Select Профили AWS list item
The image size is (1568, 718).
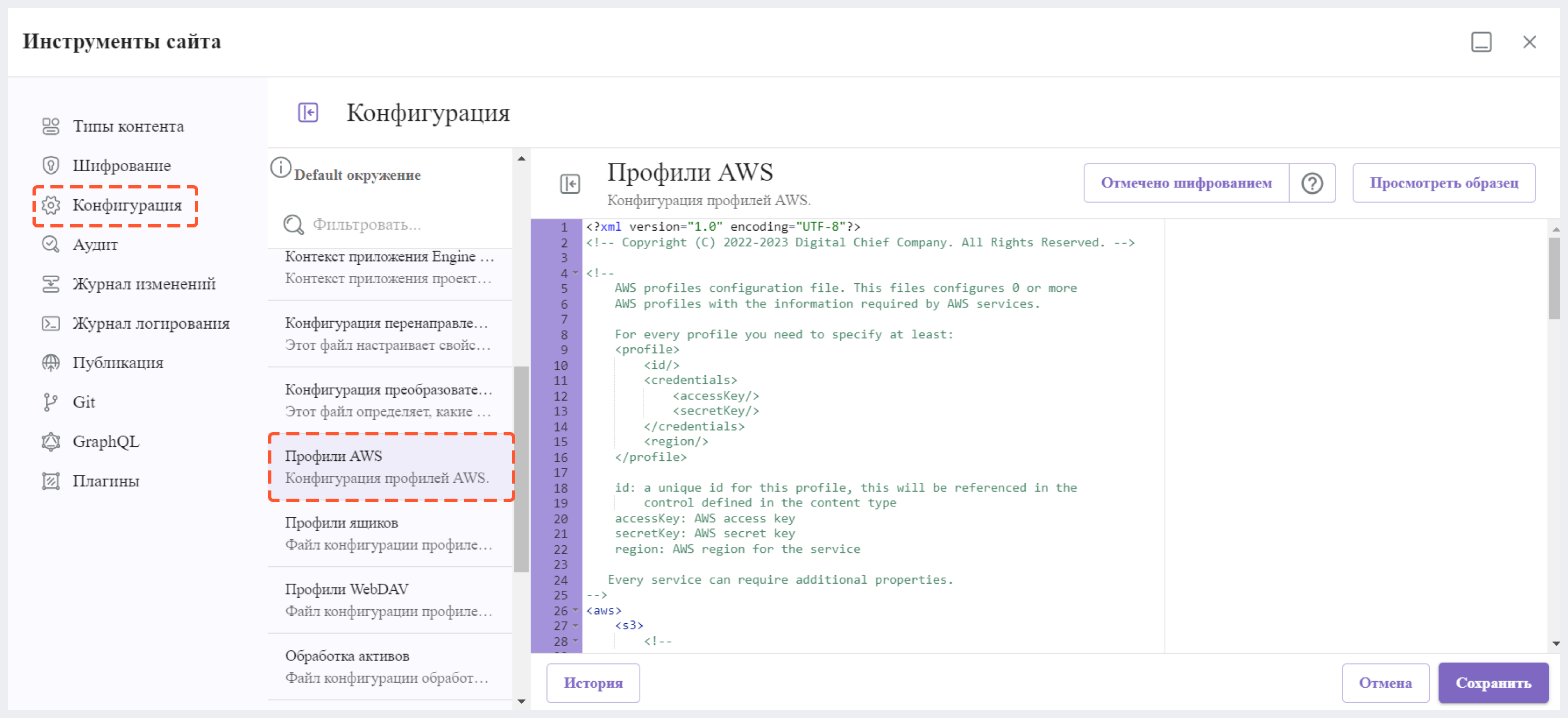pyautogui.click(x=389, y=467)
